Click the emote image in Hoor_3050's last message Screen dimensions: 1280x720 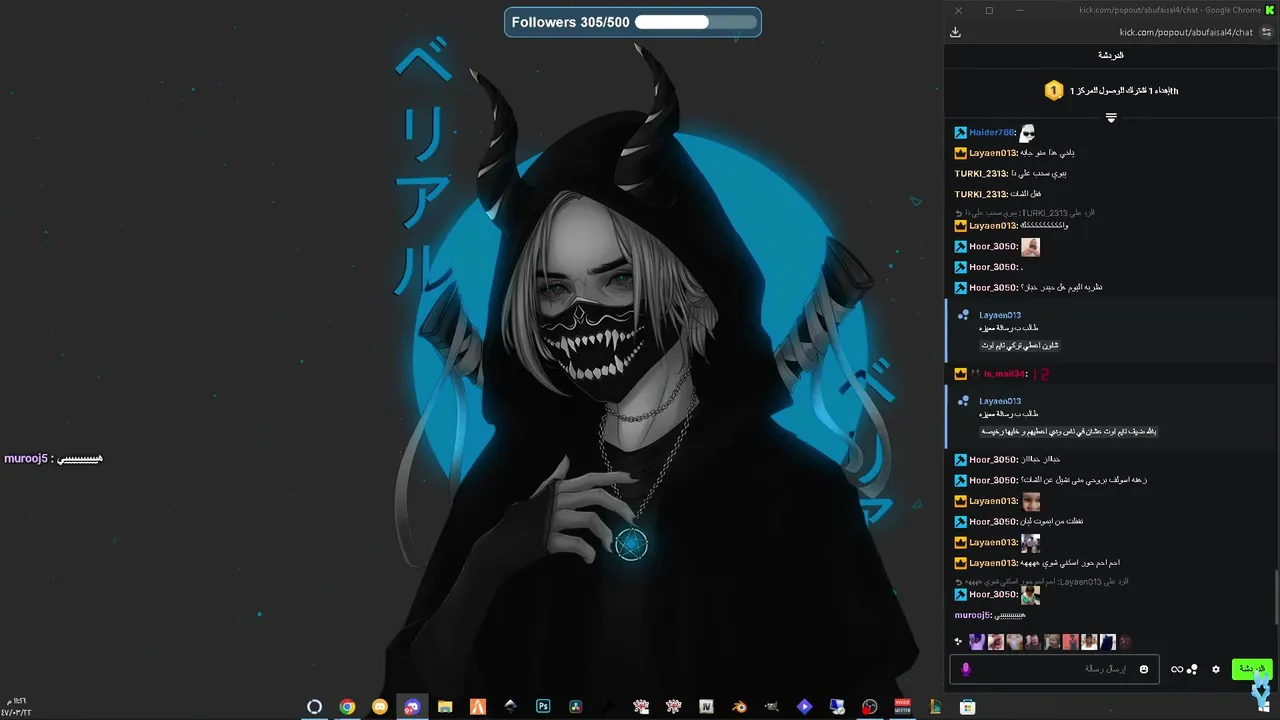pos(1030,595)
